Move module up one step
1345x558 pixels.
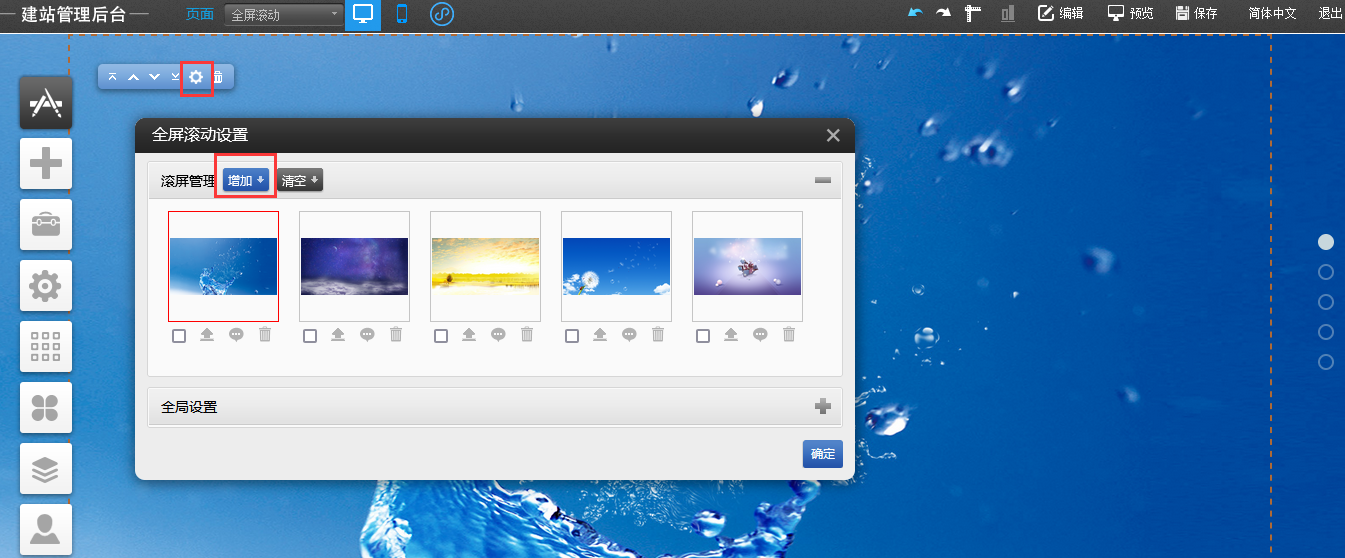(x=133, y=77)
